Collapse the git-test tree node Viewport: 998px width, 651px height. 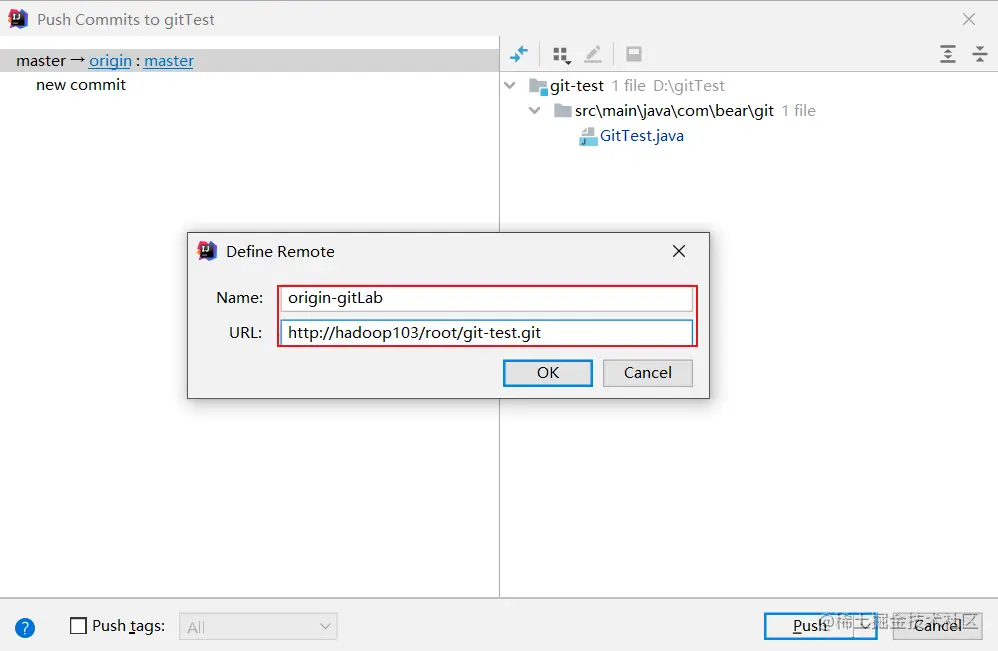point(510,85)
